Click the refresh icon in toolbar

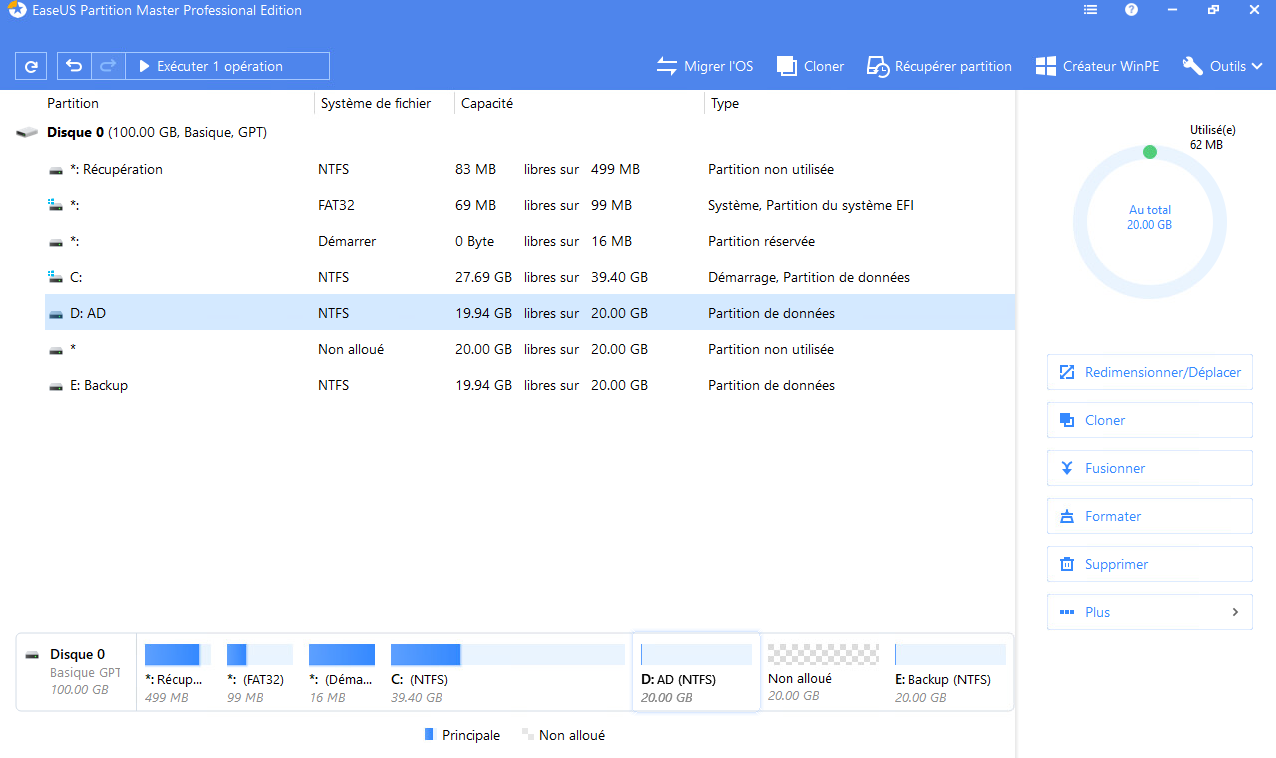point(32,66)
